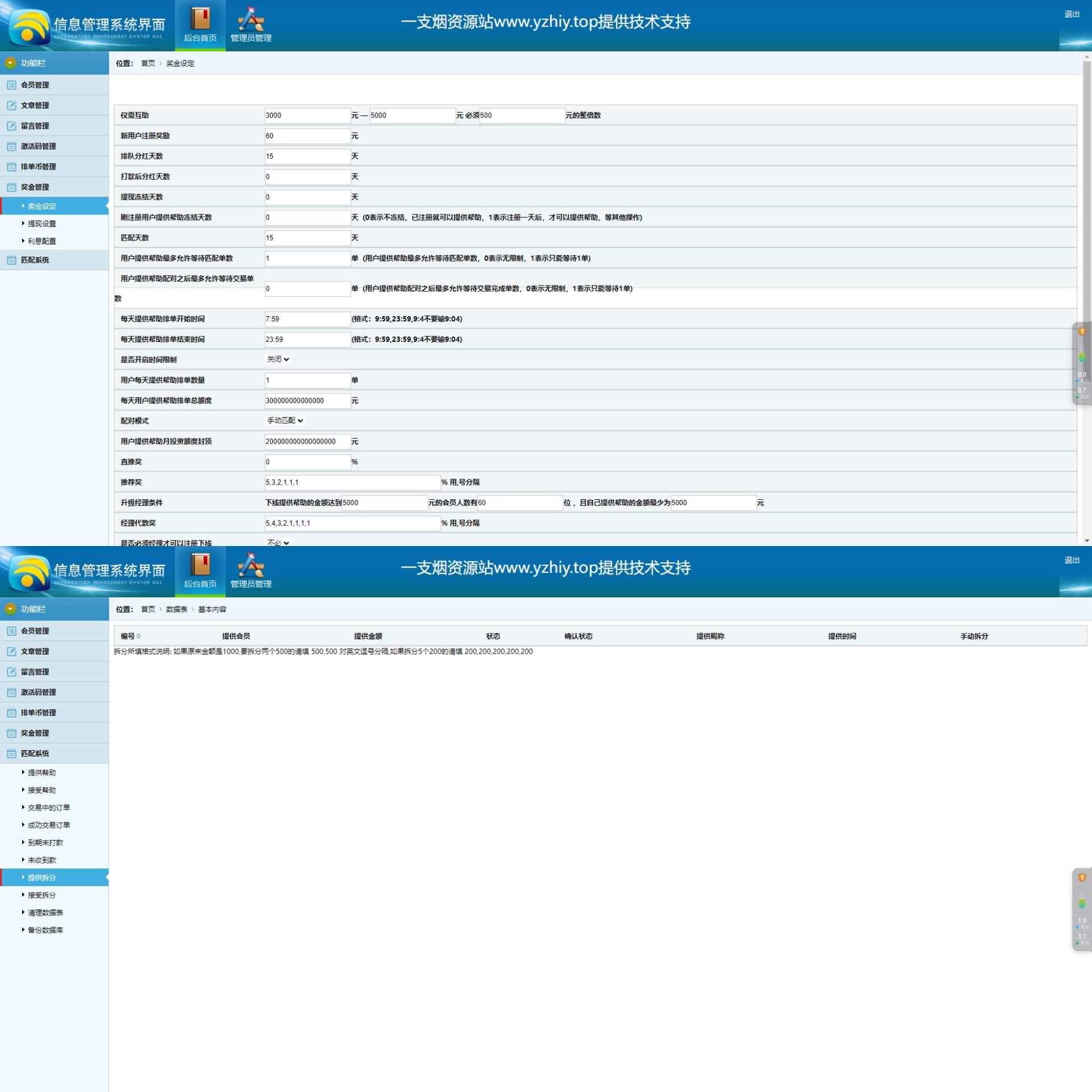The height and width of the screenshot is (1092, 1092).
Task: Click 直推奖 percentage input field
Action: [308, 462]
